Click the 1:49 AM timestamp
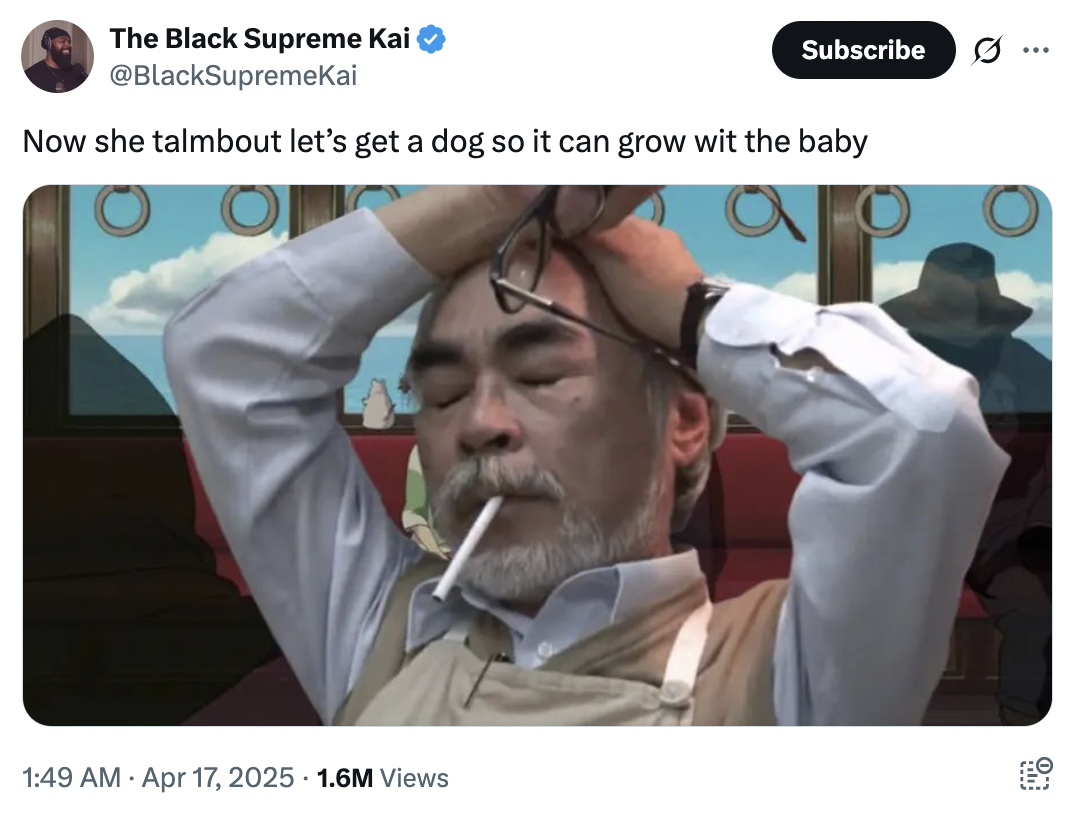 point(71,778)
